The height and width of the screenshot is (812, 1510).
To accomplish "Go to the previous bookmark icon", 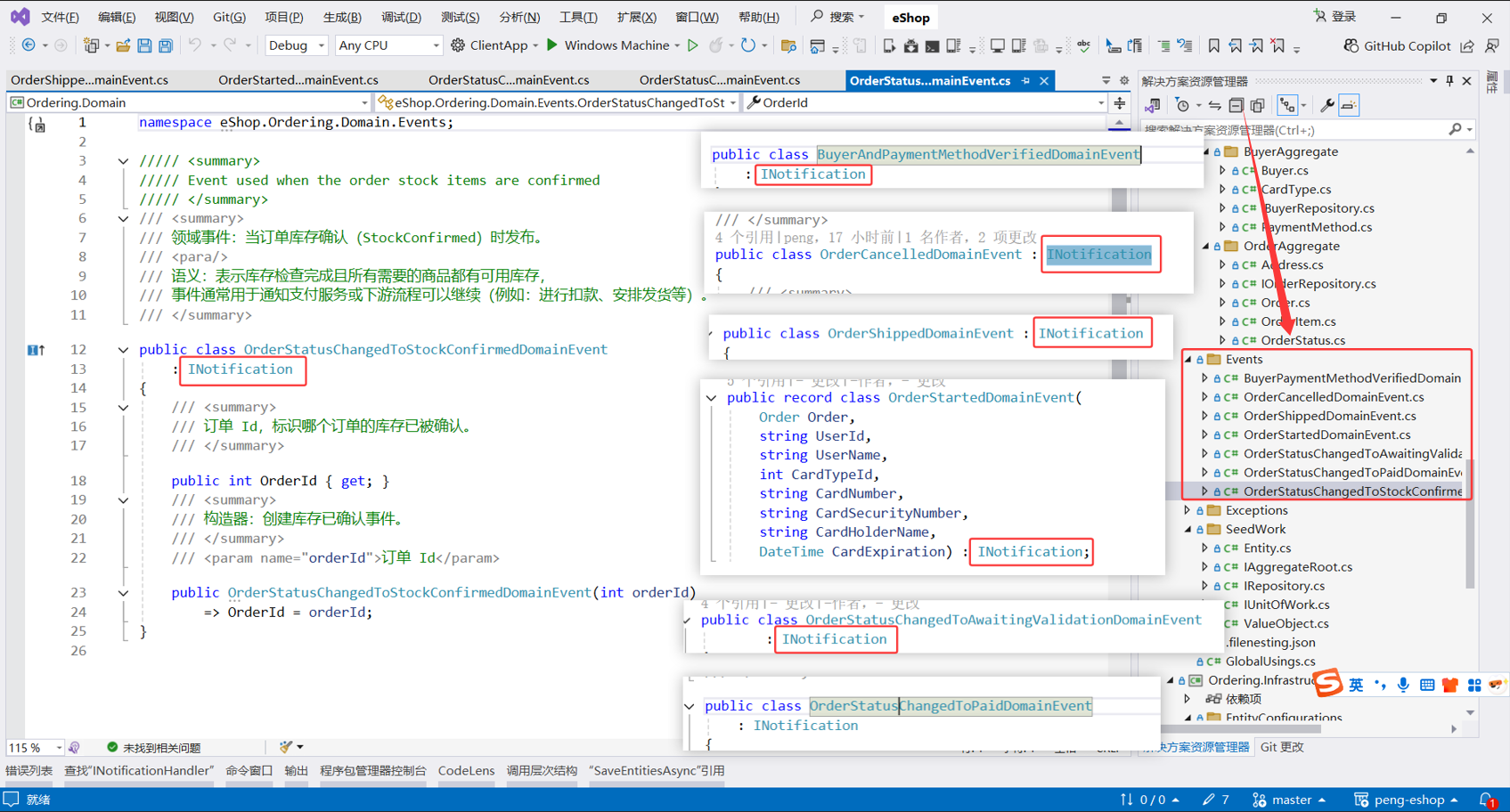I will coord(1235,45).
